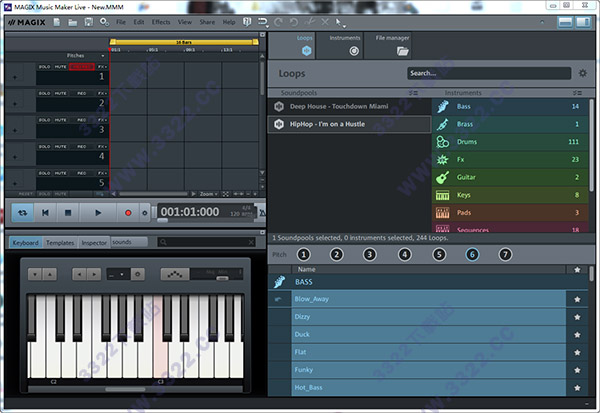Save the project with the floppy disk icon

(x=88, y=22)
